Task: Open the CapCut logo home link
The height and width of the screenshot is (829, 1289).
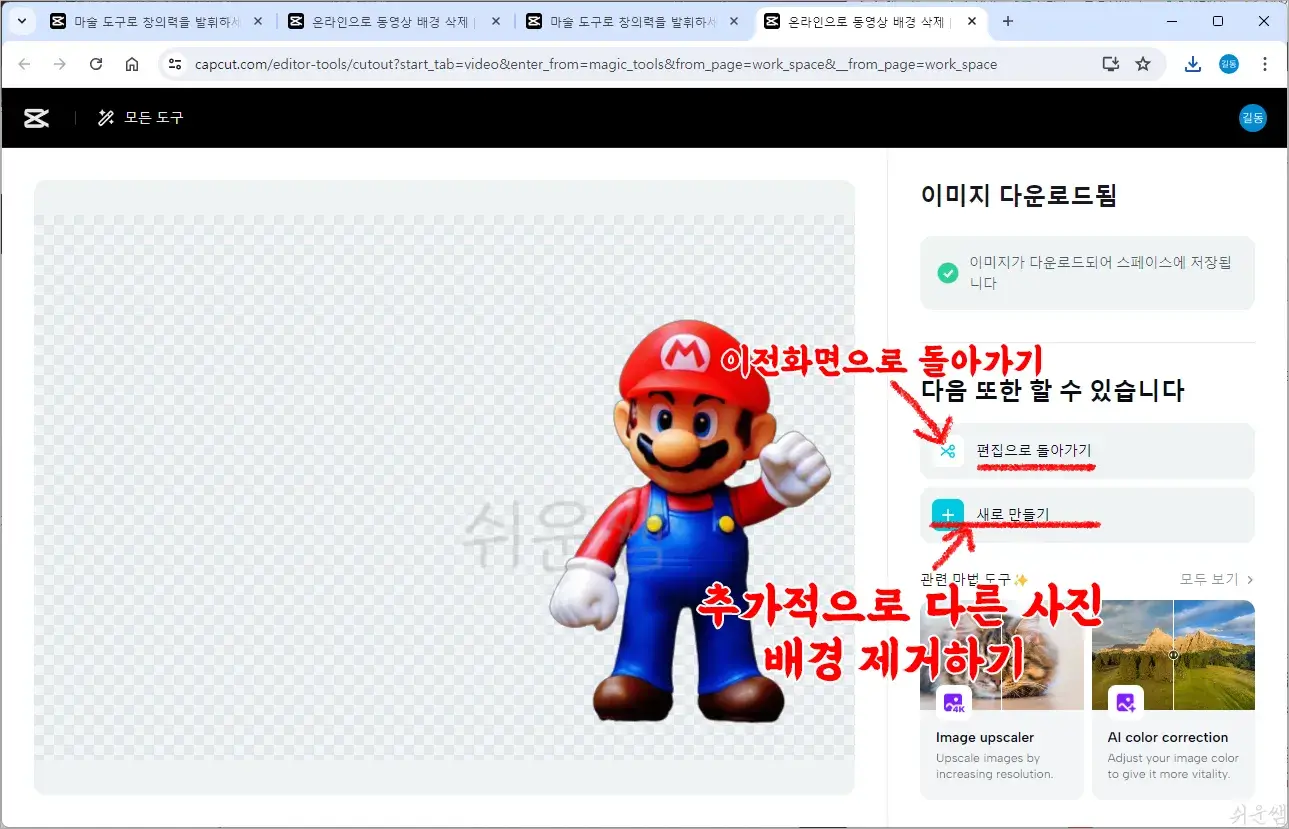Action: click(37, 118)
